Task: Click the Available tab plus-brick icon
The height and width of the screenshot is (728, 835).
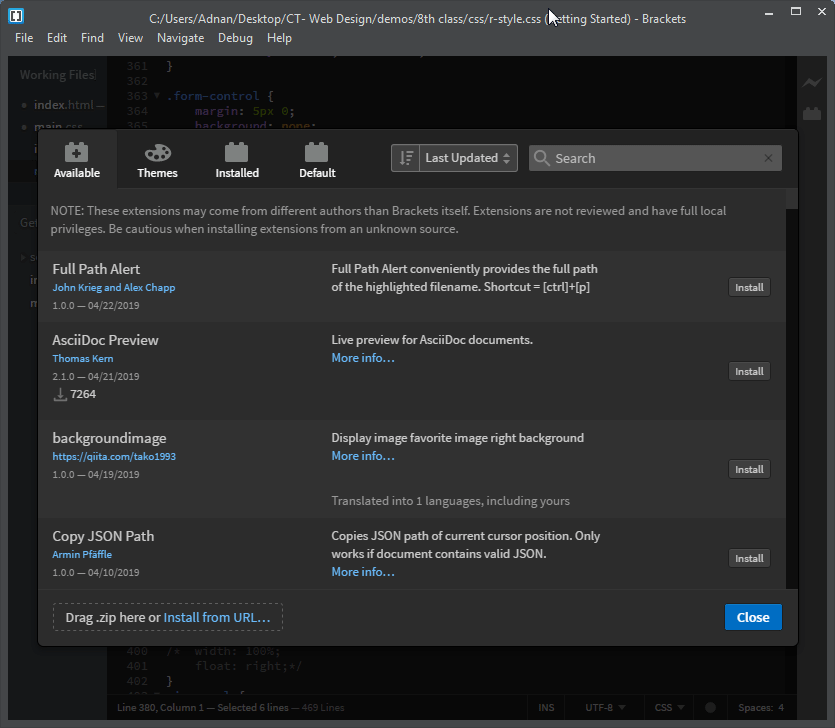Action: coord(77,152)
